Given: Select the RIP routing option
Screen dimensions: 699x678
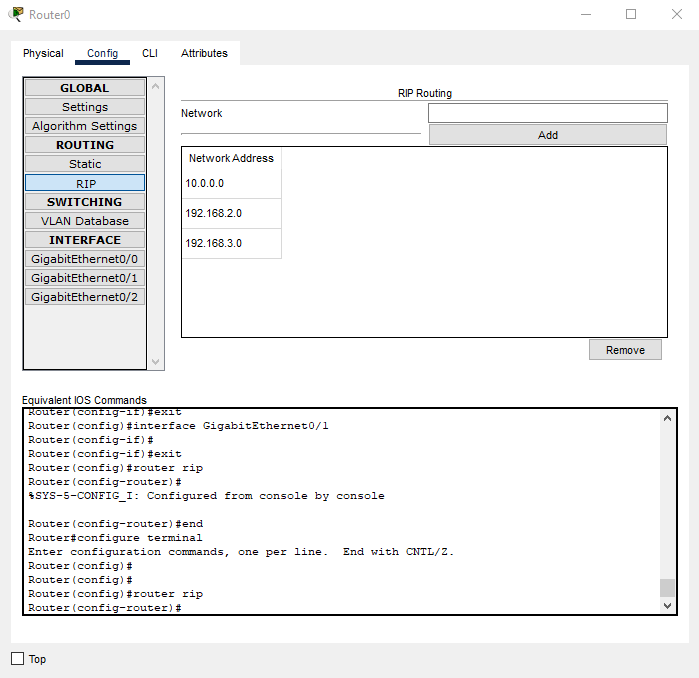Looking at the screenshot, I should [x=85, y=183].
